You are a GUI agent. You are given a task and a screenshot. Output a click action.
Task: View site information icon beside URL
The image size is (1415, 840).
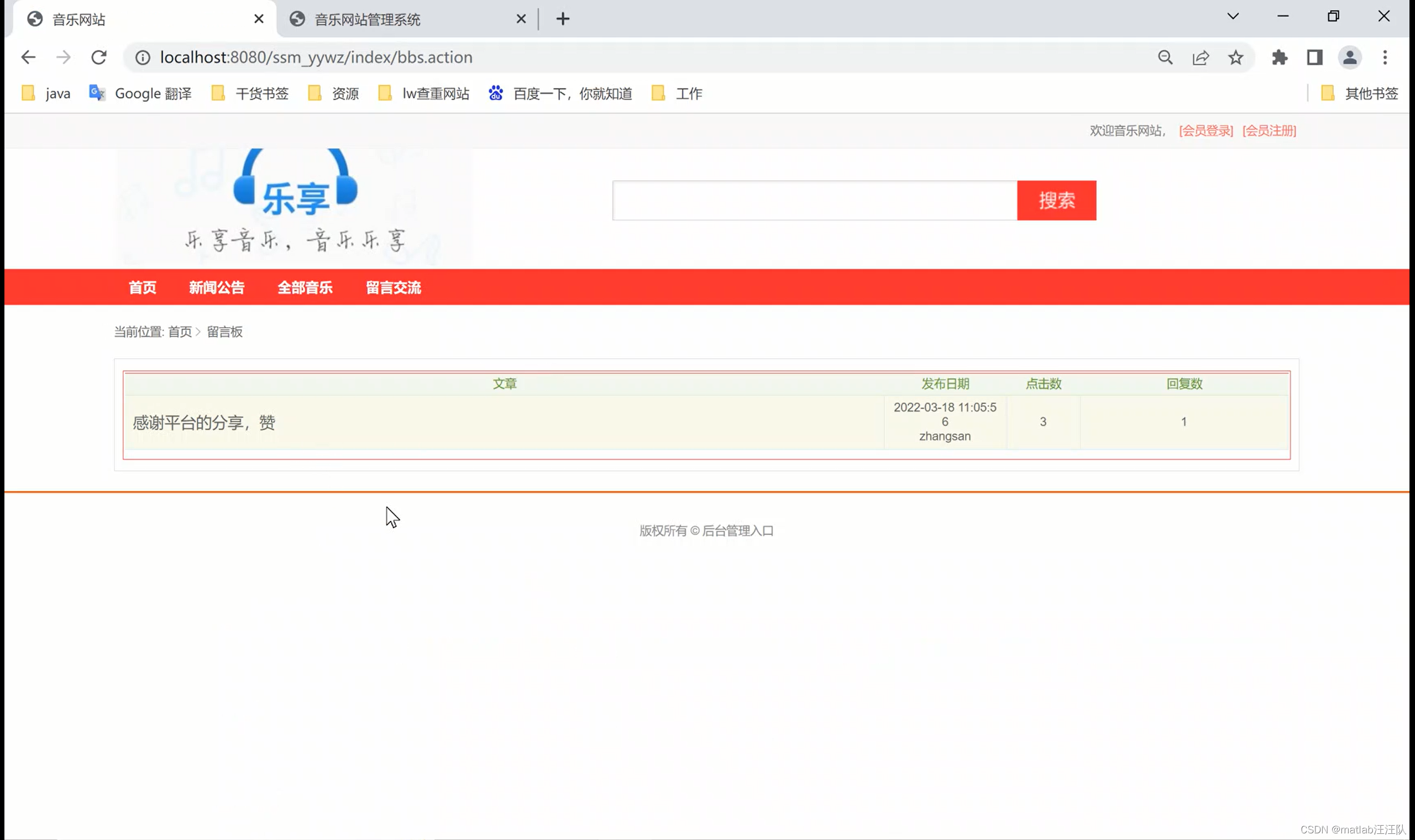click(x=143, y=57)
